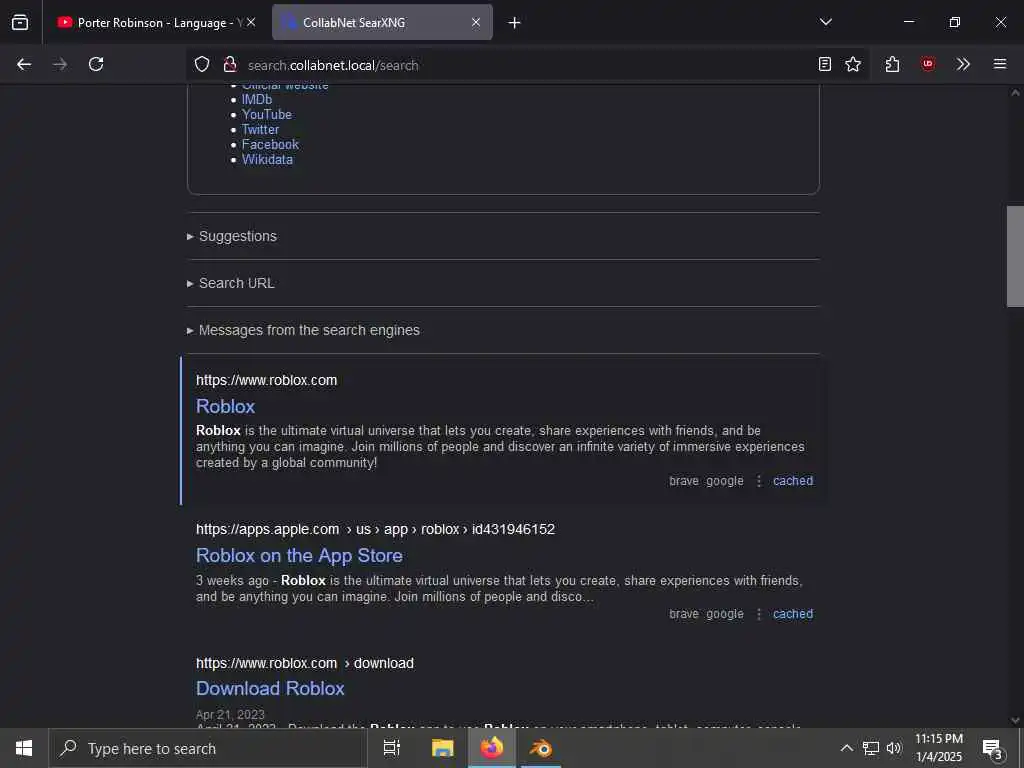
Task: Click the site security padlock icon
Action: (x=229, y=64)
